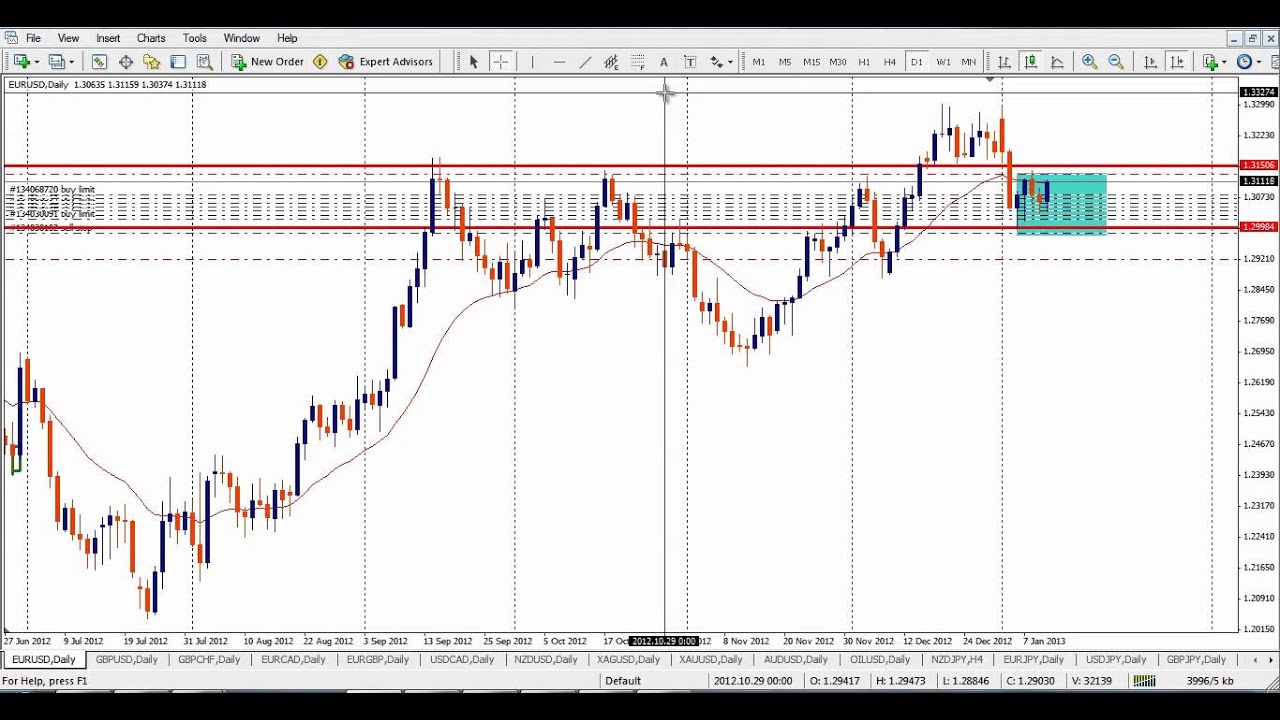Open the Terminal panel icon
The image size is (1280, 720).
point(178,62)
